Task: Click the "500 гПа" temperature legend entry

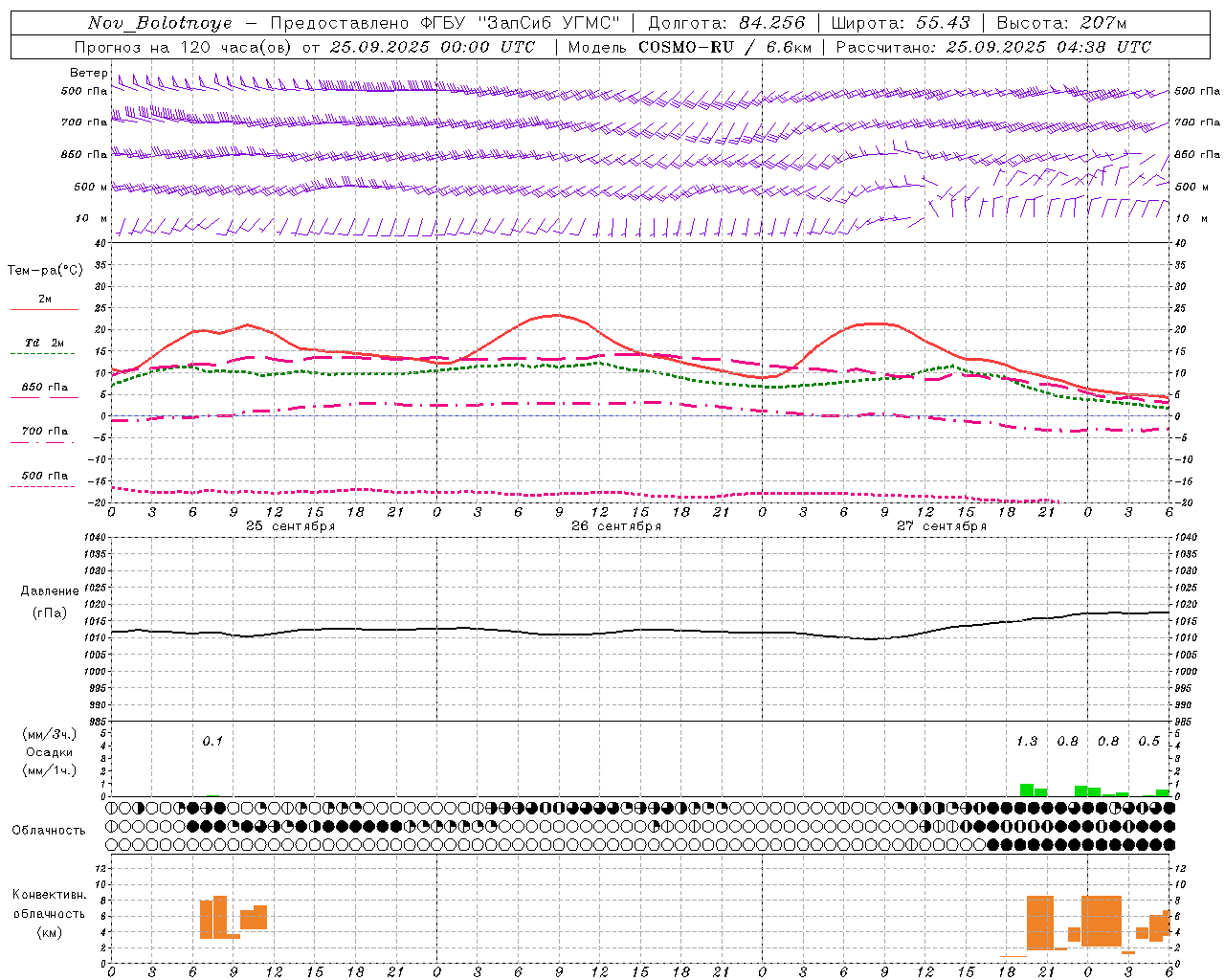Action: coord(45,476)
